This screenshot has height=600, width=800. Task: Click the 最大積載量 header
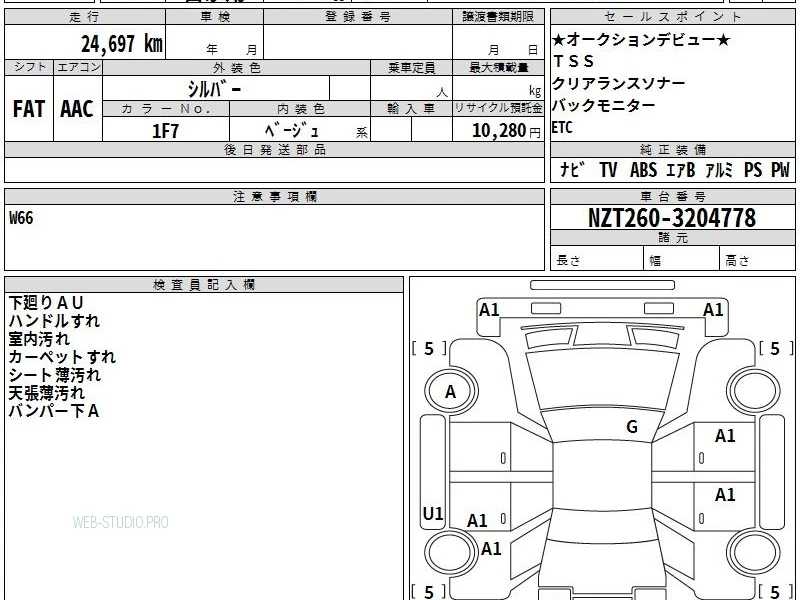[498, 67]
